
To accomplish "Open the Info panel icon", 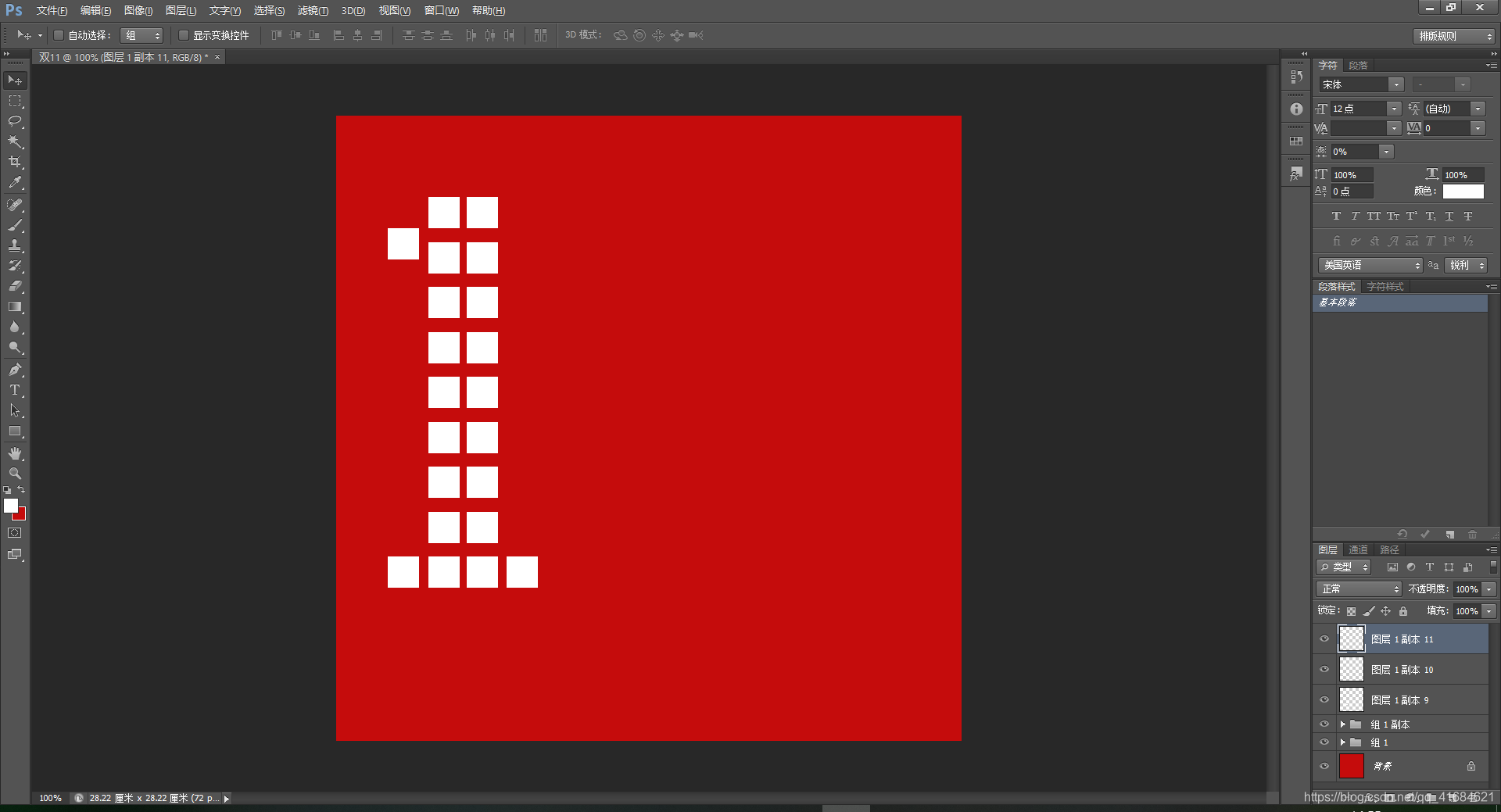I will (1296, 109).
